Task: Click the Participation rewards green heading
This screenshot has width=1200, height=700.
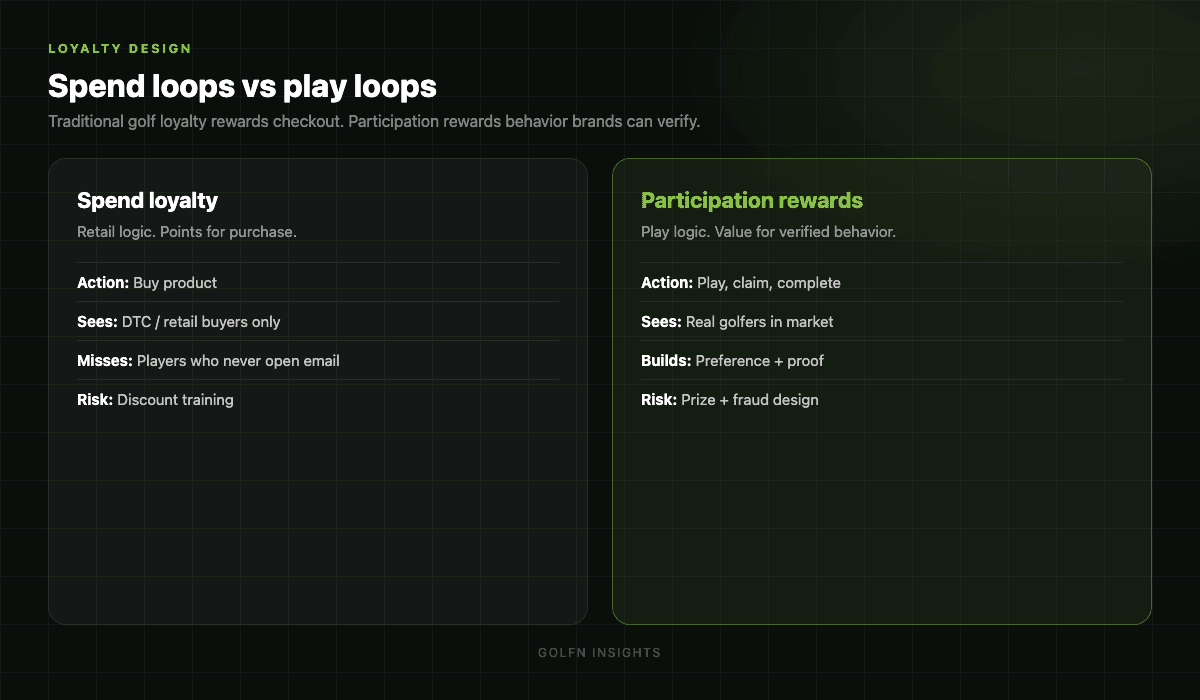Action: point(752,201)
